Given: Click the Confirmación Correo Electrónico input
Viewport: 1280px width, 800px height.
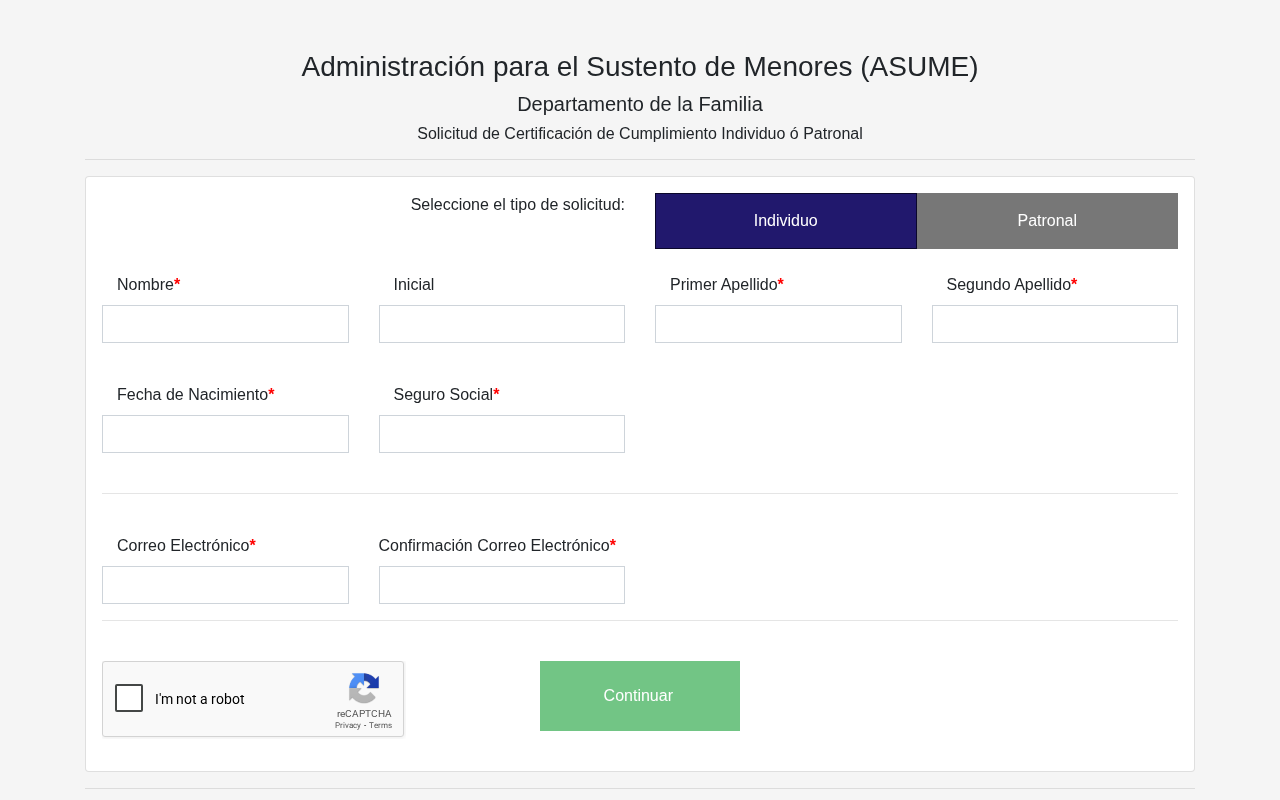Looking at the screenshot, I should pos(501,585).
